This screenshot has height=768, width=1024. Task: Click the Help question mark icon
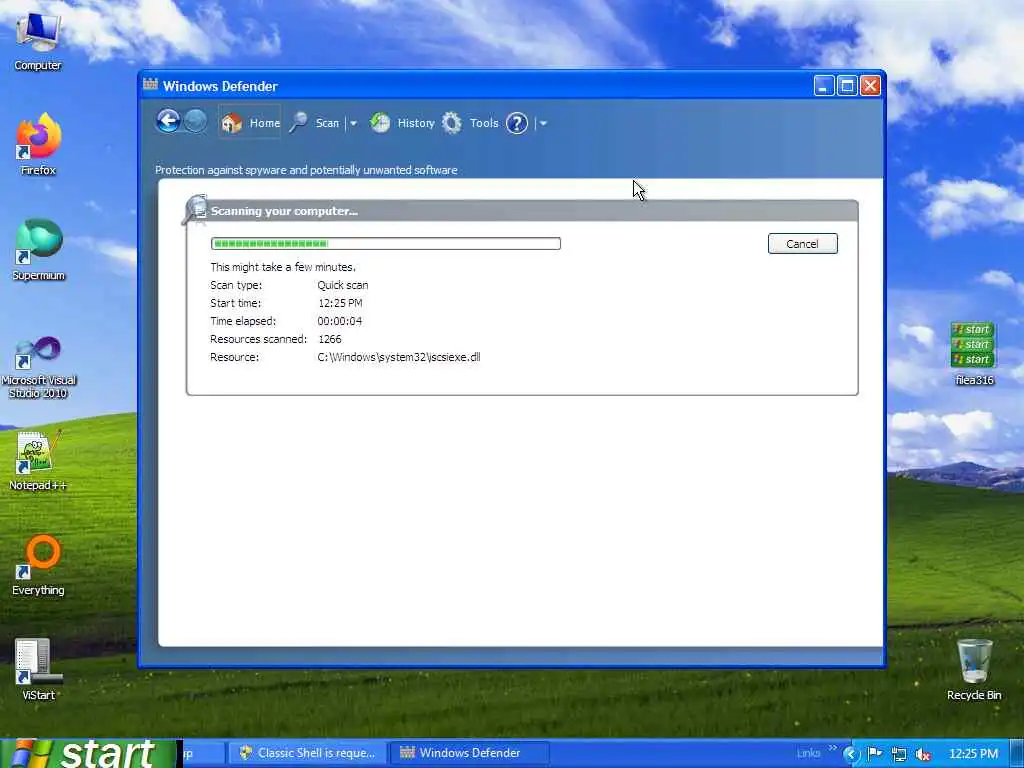pyautogui.click(x=517, y=123)
